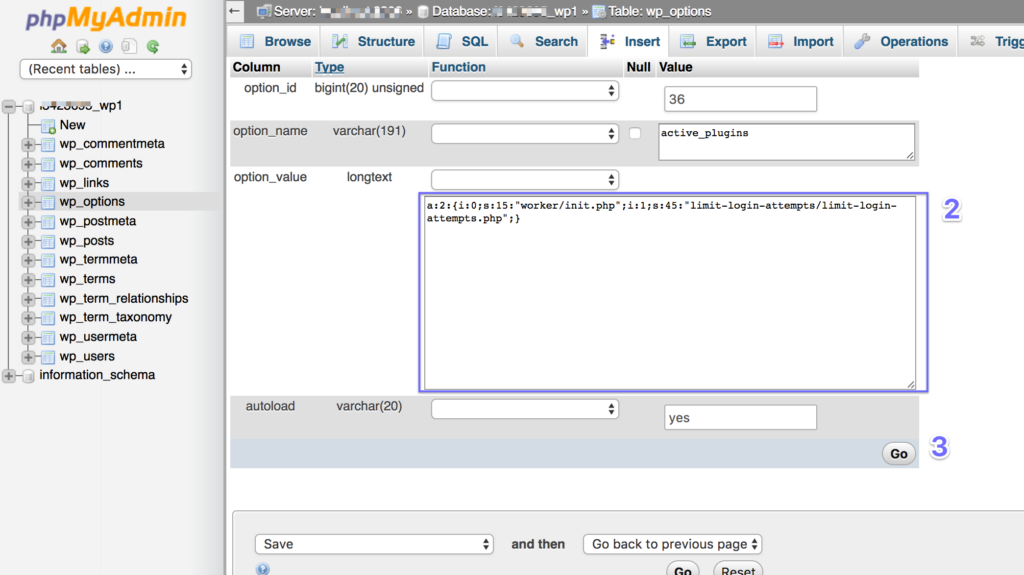Click the wp_links table icon
1024x575 pixels.
[48, 184]
